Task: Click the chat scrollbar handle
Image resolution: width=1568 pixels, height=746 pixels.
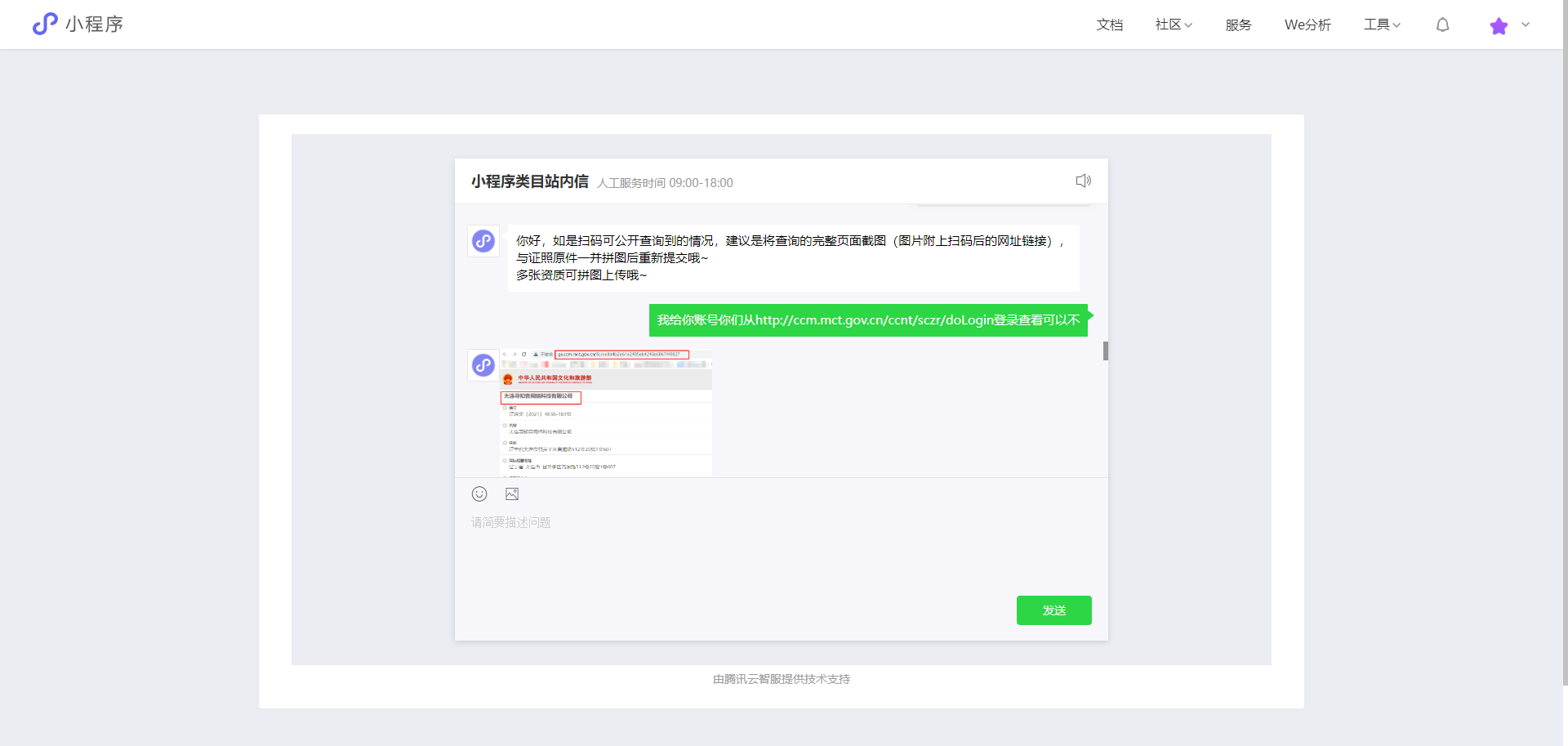Action: (x=1106, y=351)
